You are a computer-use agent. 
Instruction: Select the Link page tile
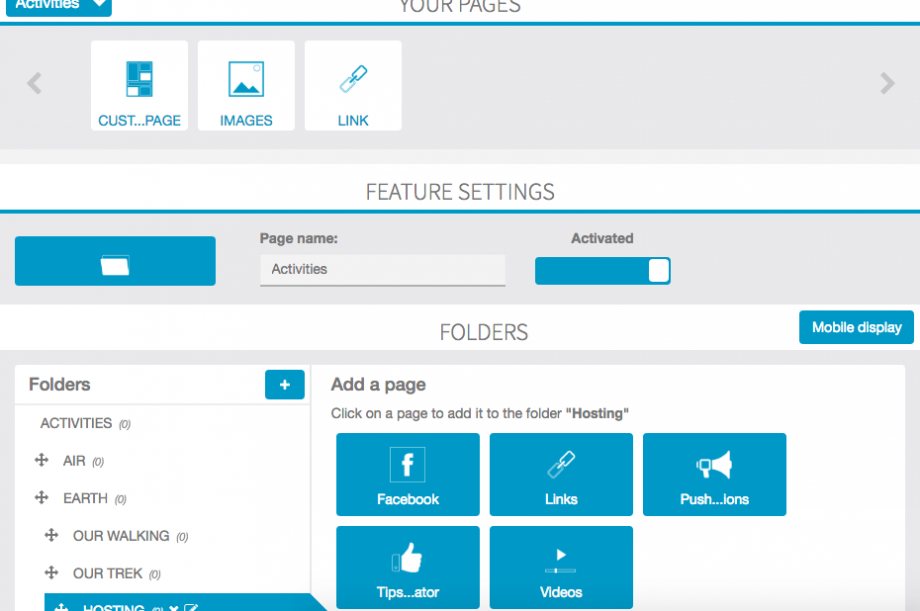tap(353, 86)
